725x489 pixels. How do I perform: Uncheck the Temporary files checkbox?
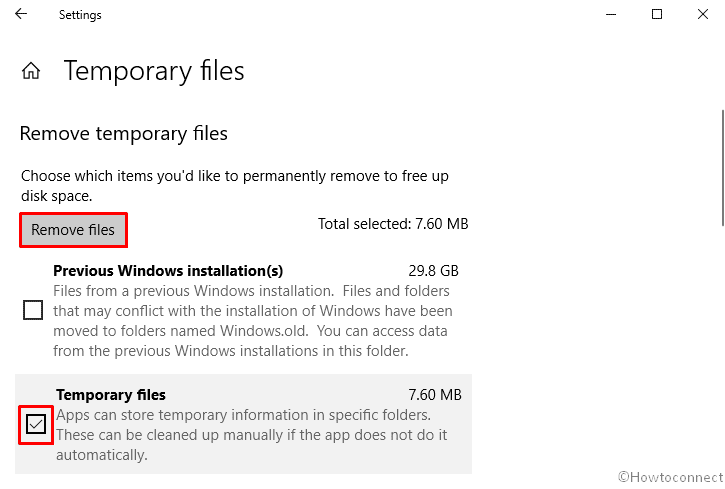point(36,424)
